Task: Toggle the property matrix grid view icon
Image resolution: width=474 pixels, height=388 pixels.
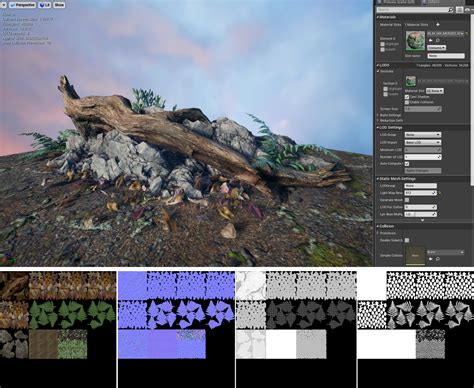Action: point(459,10)
